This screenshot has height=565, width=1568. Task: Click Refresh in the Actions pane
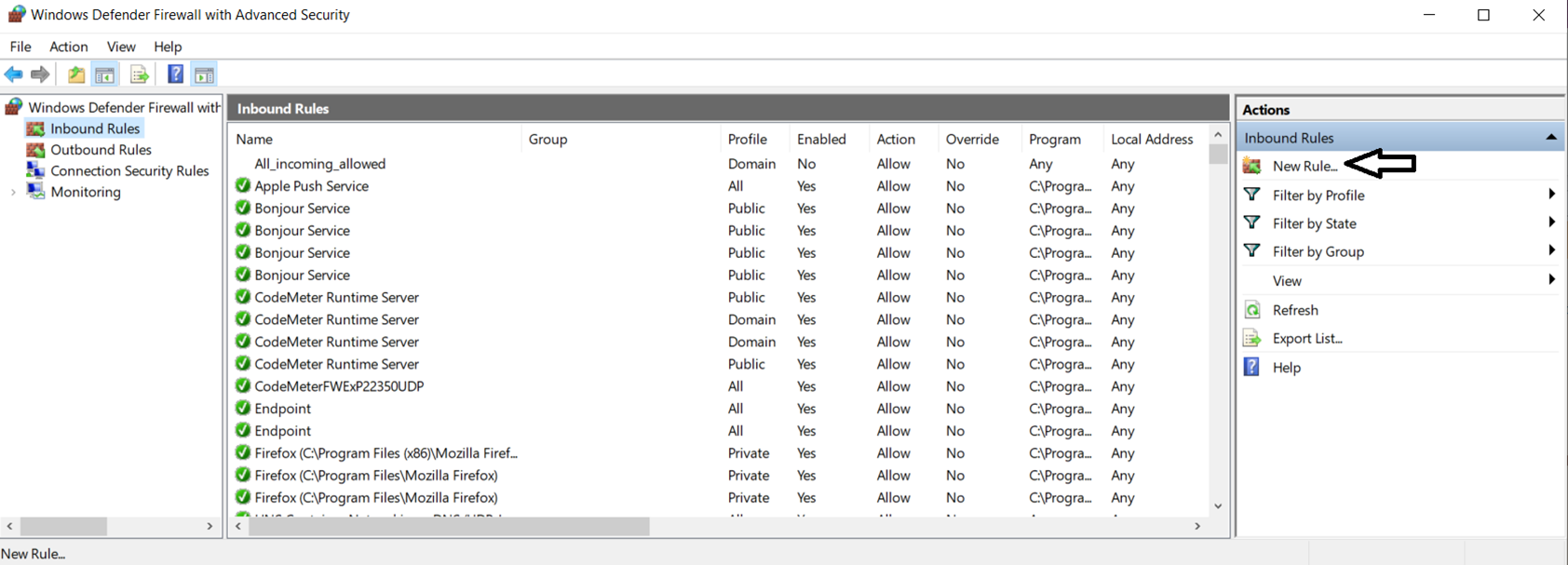click(1294, 310)
